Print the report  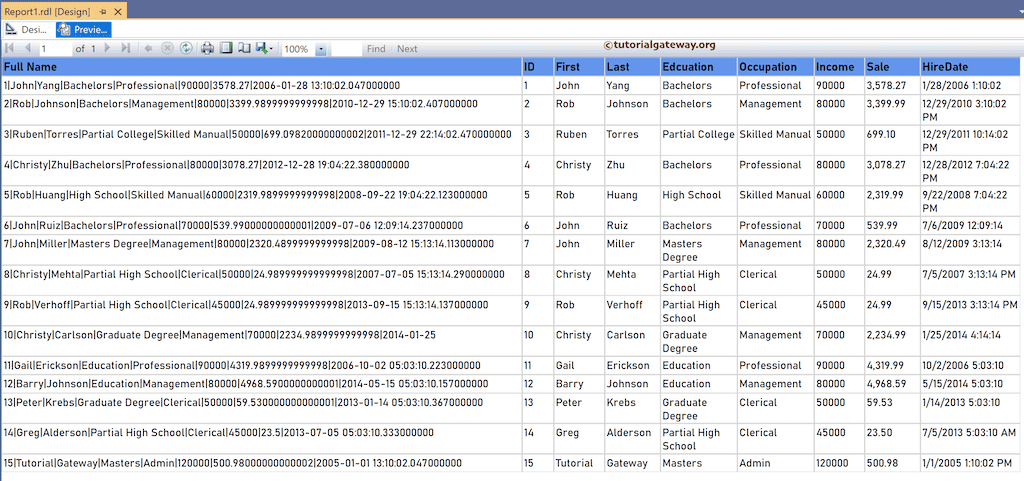tap(207, 48)
